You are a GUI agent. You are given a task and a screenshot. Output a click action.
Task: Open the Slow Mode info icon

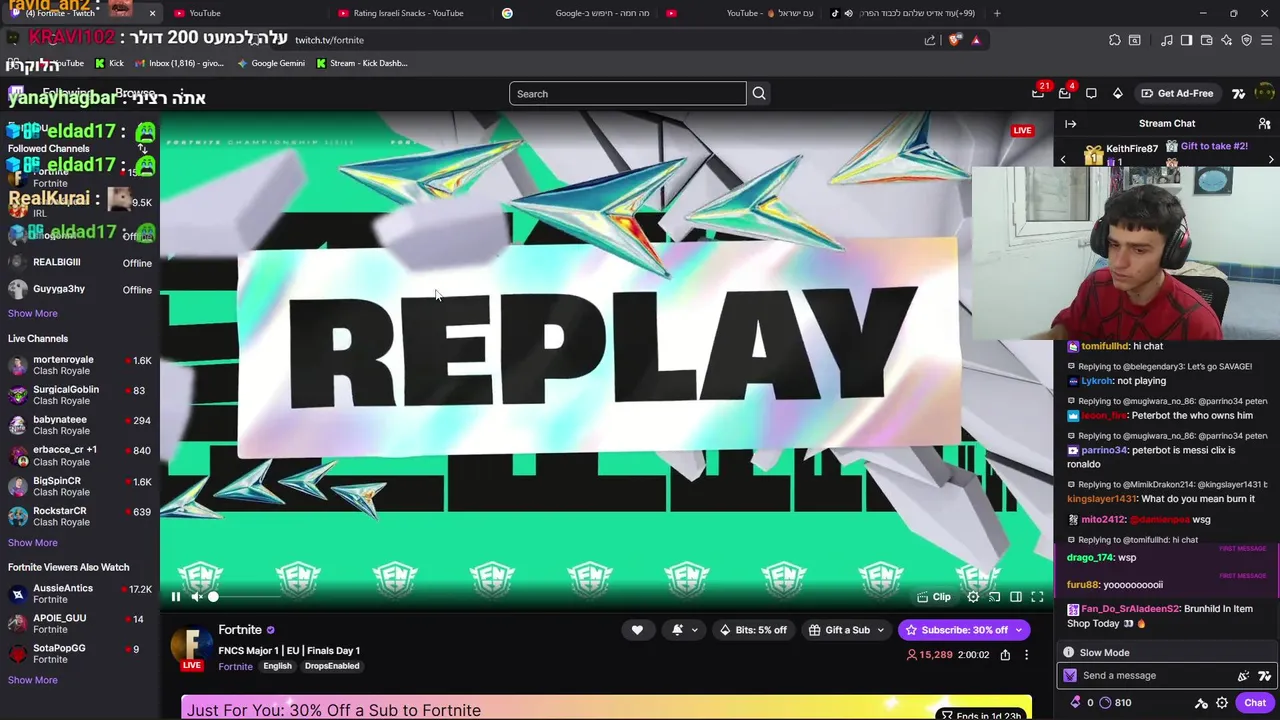point(1068,652)
